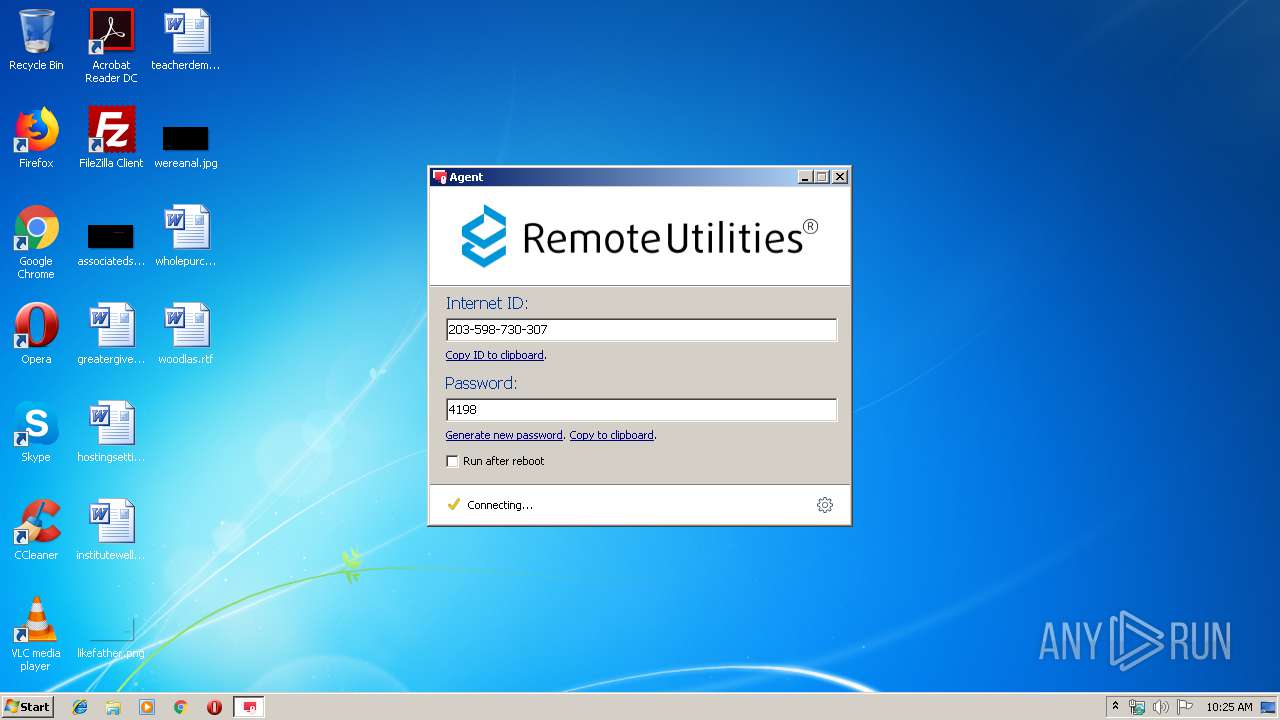This screenshot has width=1280, height=720.
Task: Click Generate new password link
Action: click(x=504, y=435)
